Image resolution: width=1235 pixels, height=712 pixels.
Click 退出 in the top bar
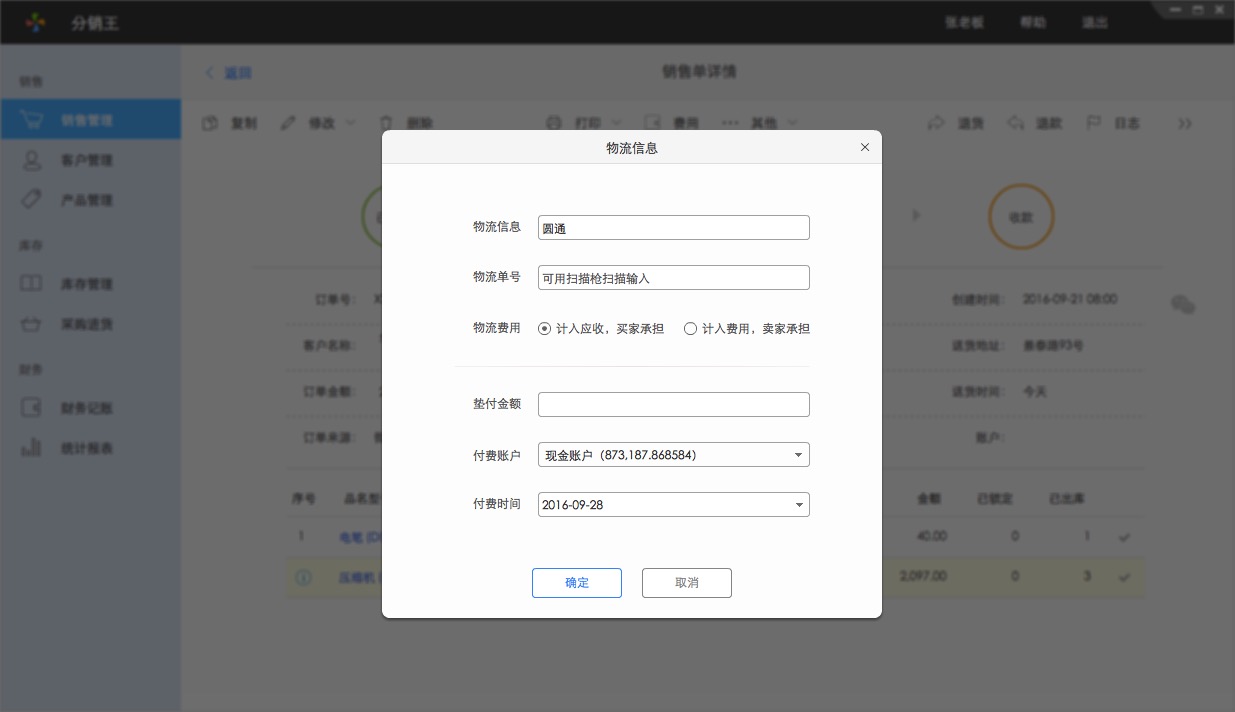pos(1094,22)
